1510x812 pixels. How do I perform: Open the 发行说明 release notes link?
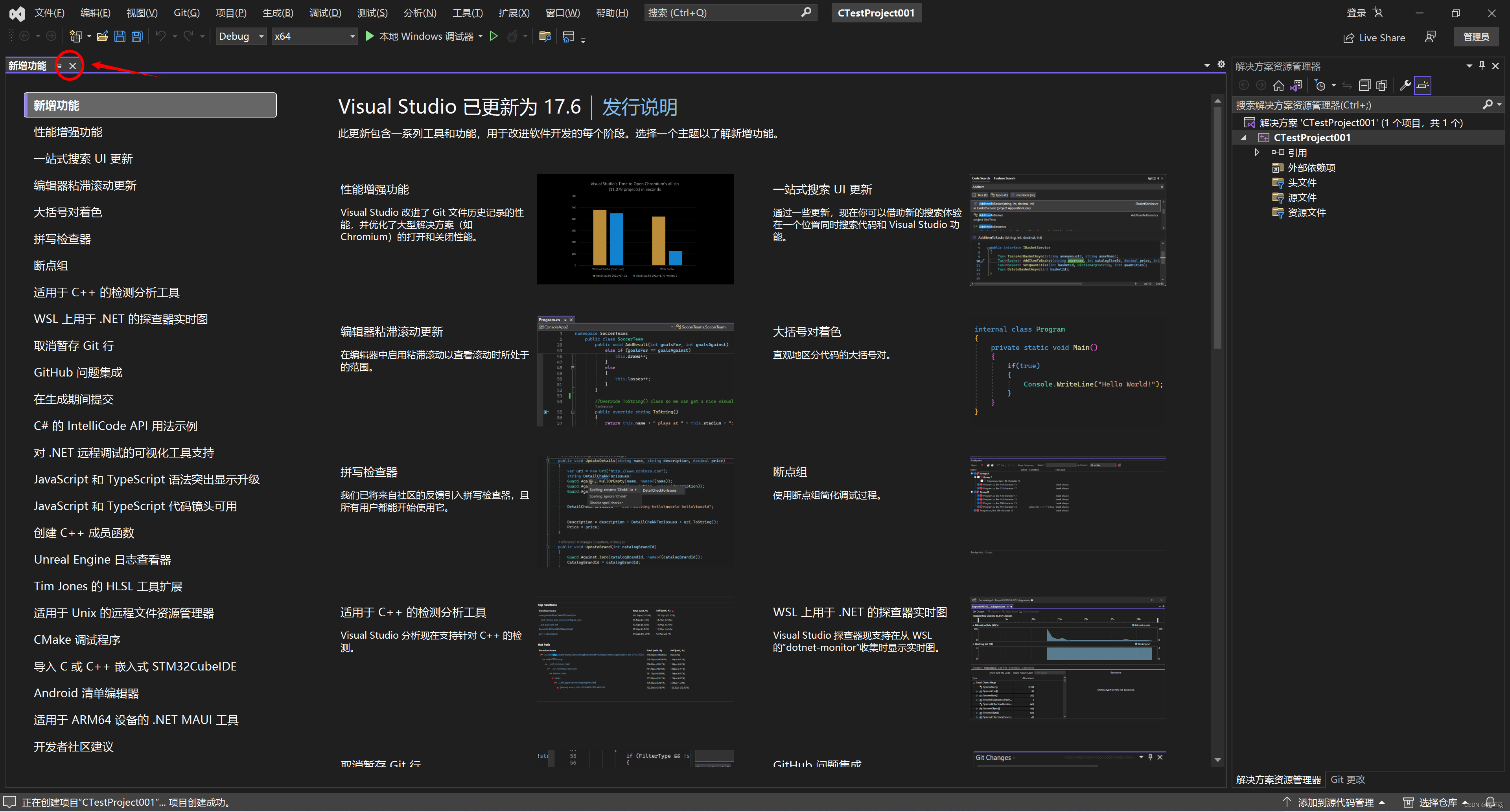coord(639,107)
